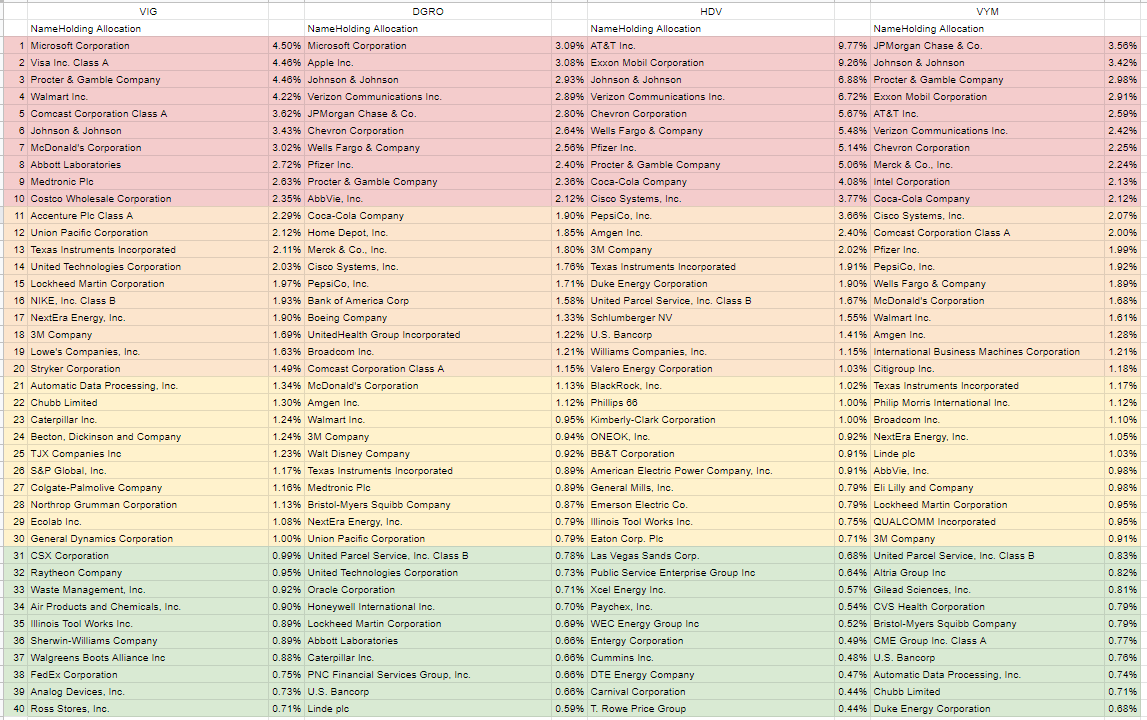Viewport: 1147px width, 720px height.
Task: Select Bristol-Myers Squibb Company in DGRO column
Action: click(427, 504)
